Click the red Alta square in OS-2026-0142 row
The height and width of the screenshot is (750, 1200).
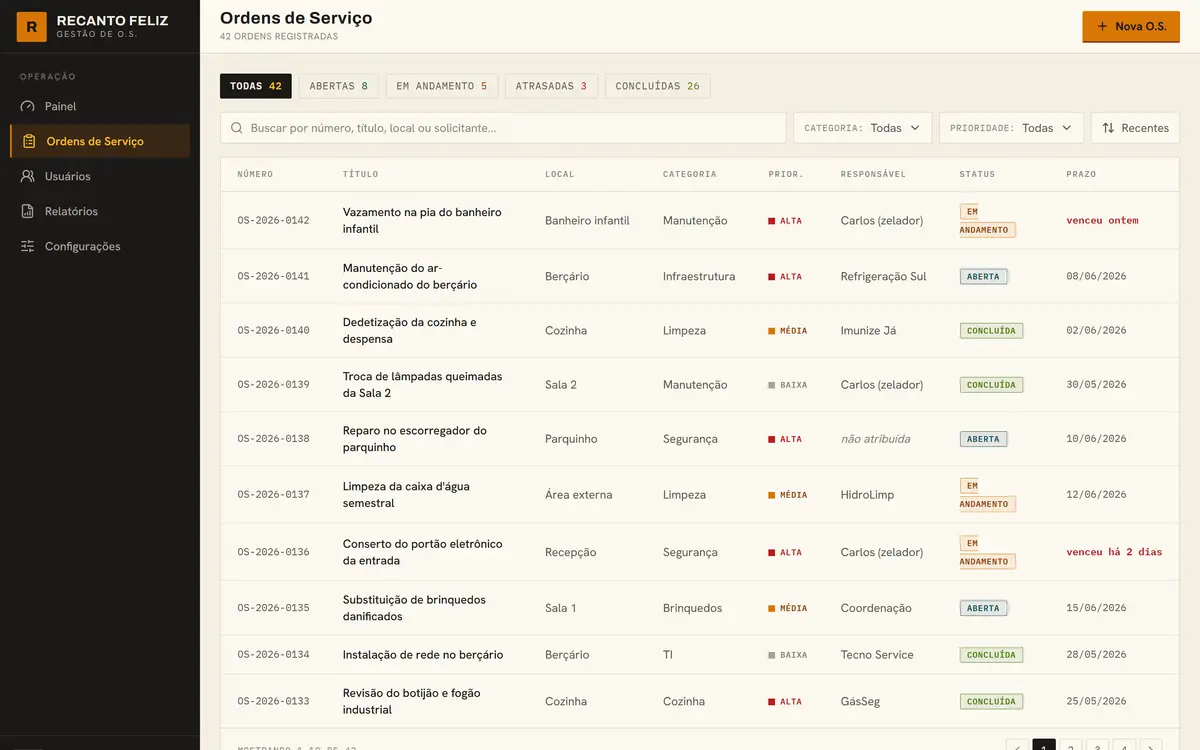click(772, 221)
